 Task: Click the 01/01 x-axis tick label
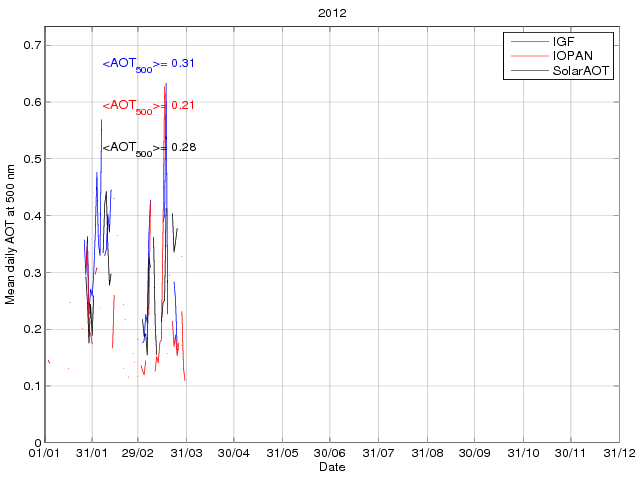point(45,454)
